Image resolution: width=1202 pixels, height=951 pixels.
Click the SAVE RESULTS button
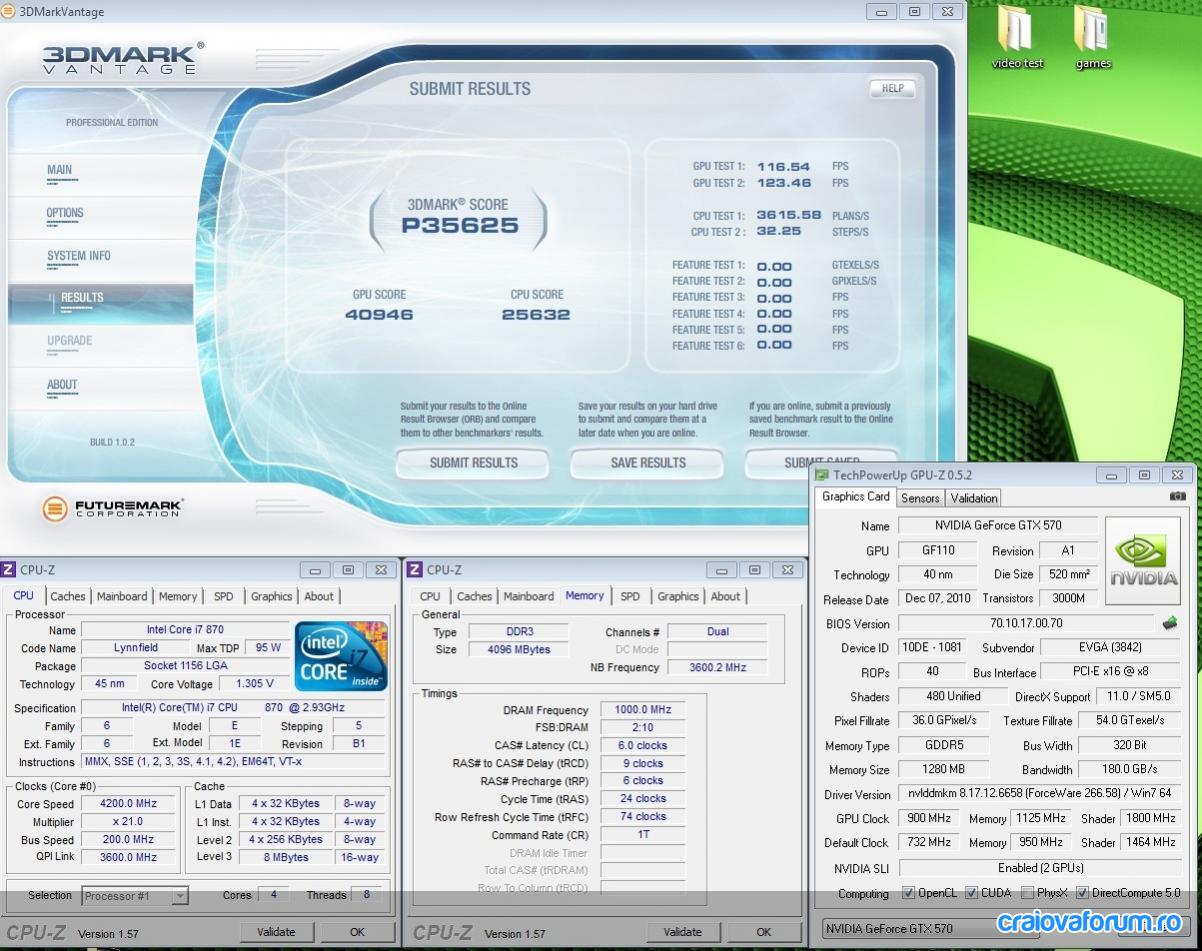pos(648,463)
